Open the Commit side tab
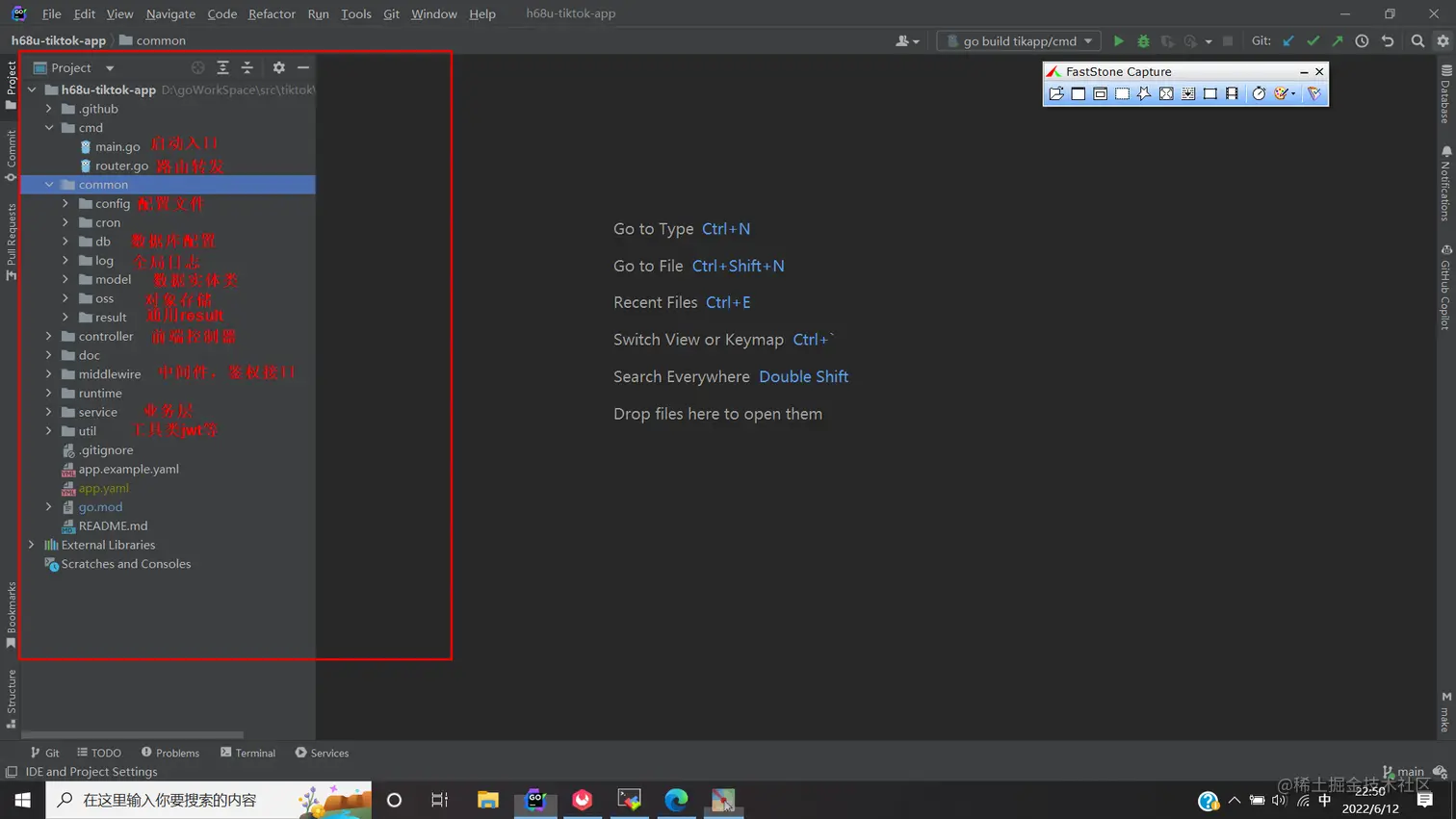 (x=11, y=156)
